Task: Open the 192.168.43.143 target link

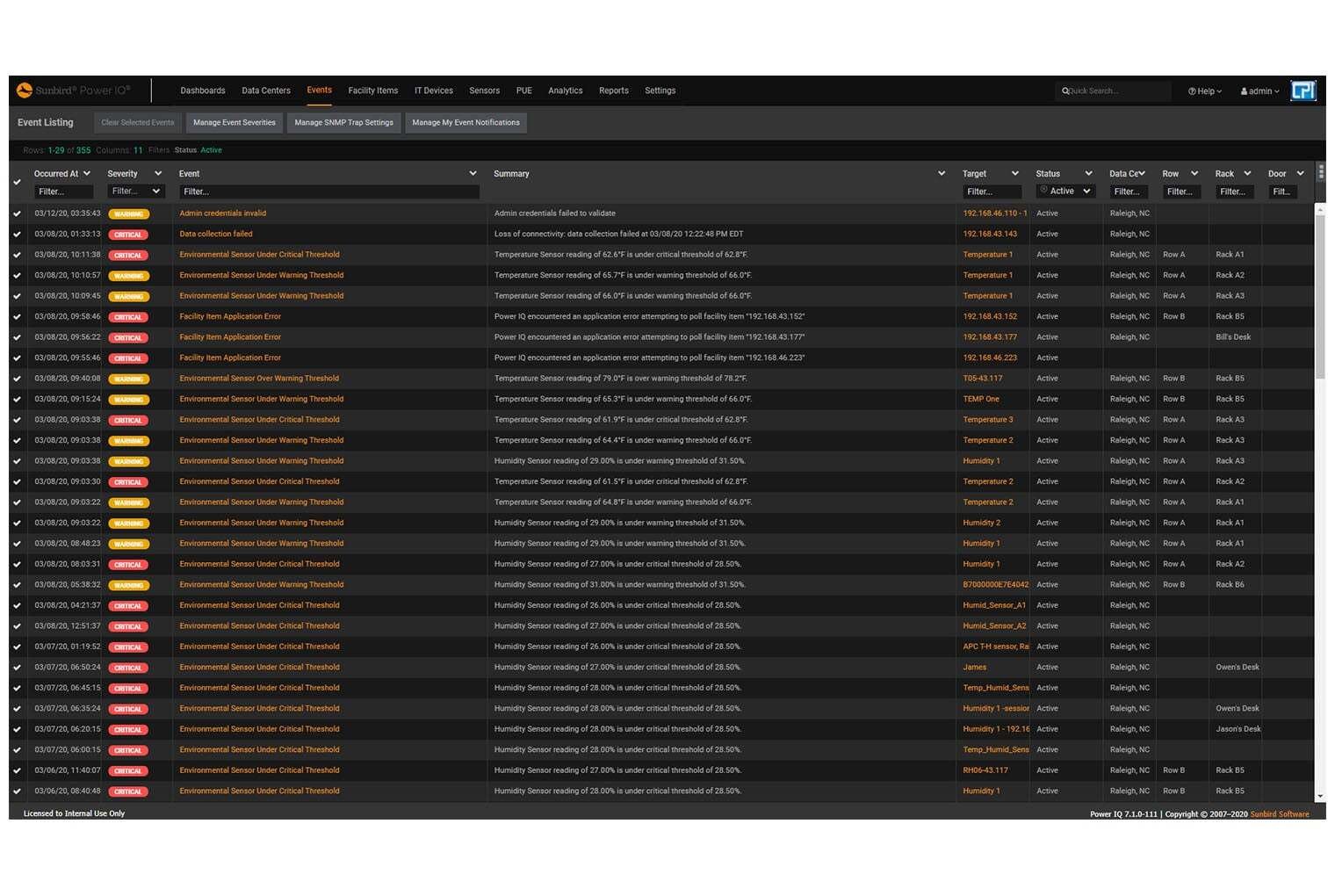Action: pos(990,235)
